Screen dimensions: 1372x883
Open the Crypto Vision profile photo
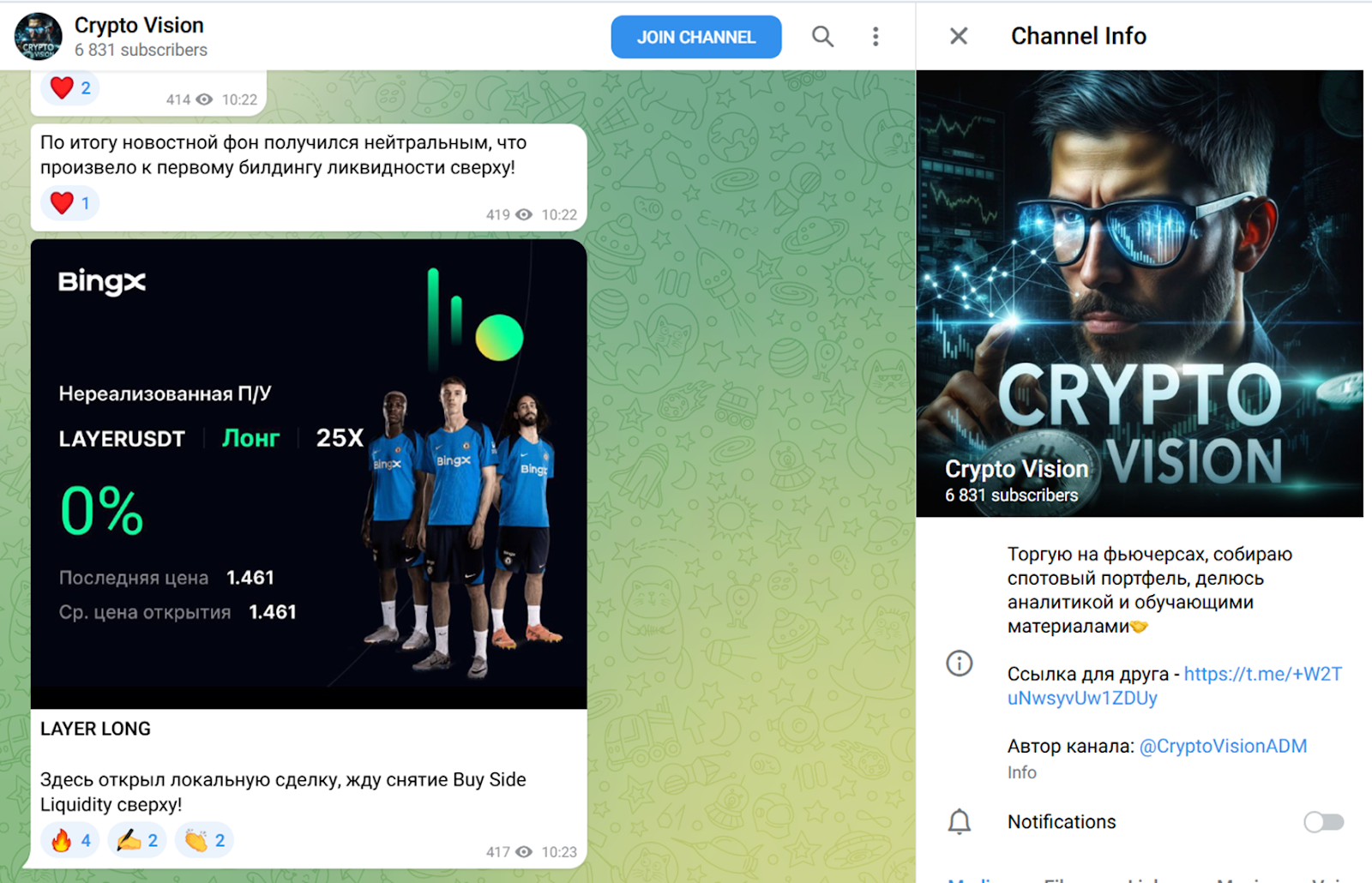[x=1140, y=293]
